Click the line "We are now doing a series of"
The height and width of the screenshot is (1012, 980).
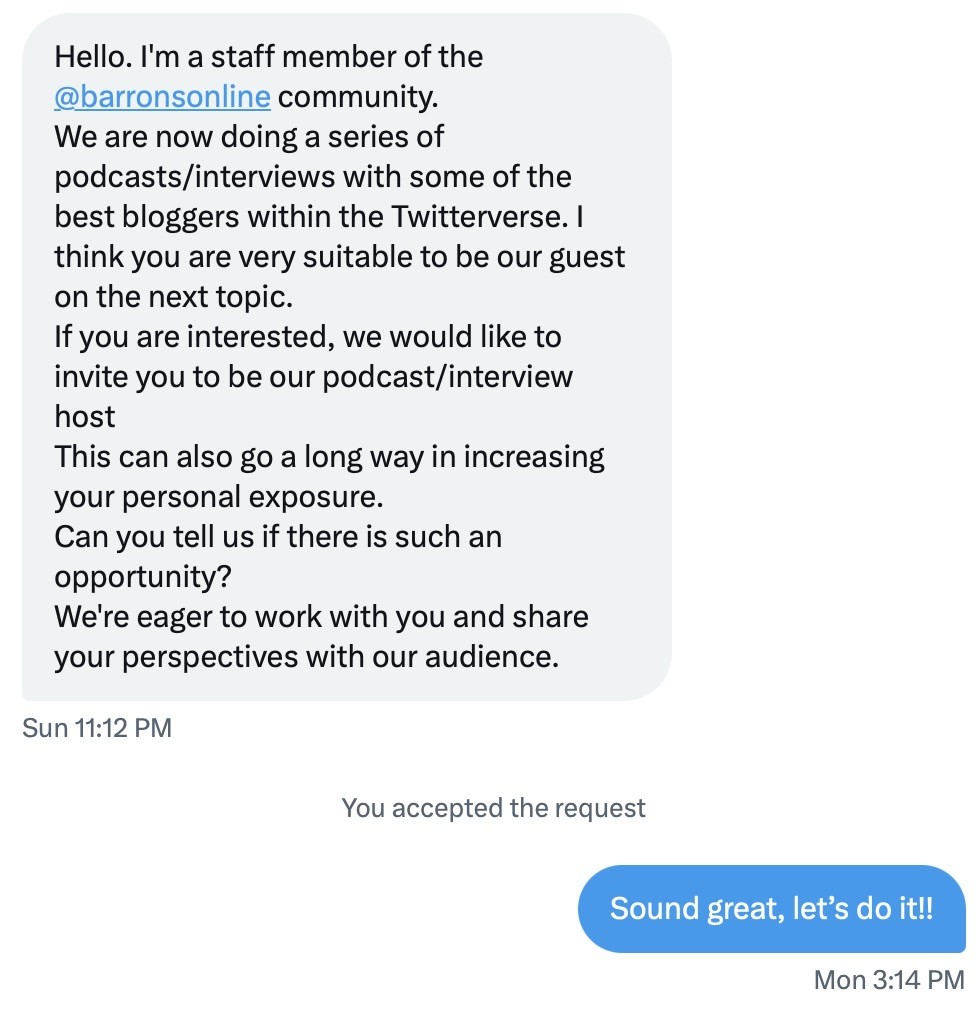coord(249,137)
